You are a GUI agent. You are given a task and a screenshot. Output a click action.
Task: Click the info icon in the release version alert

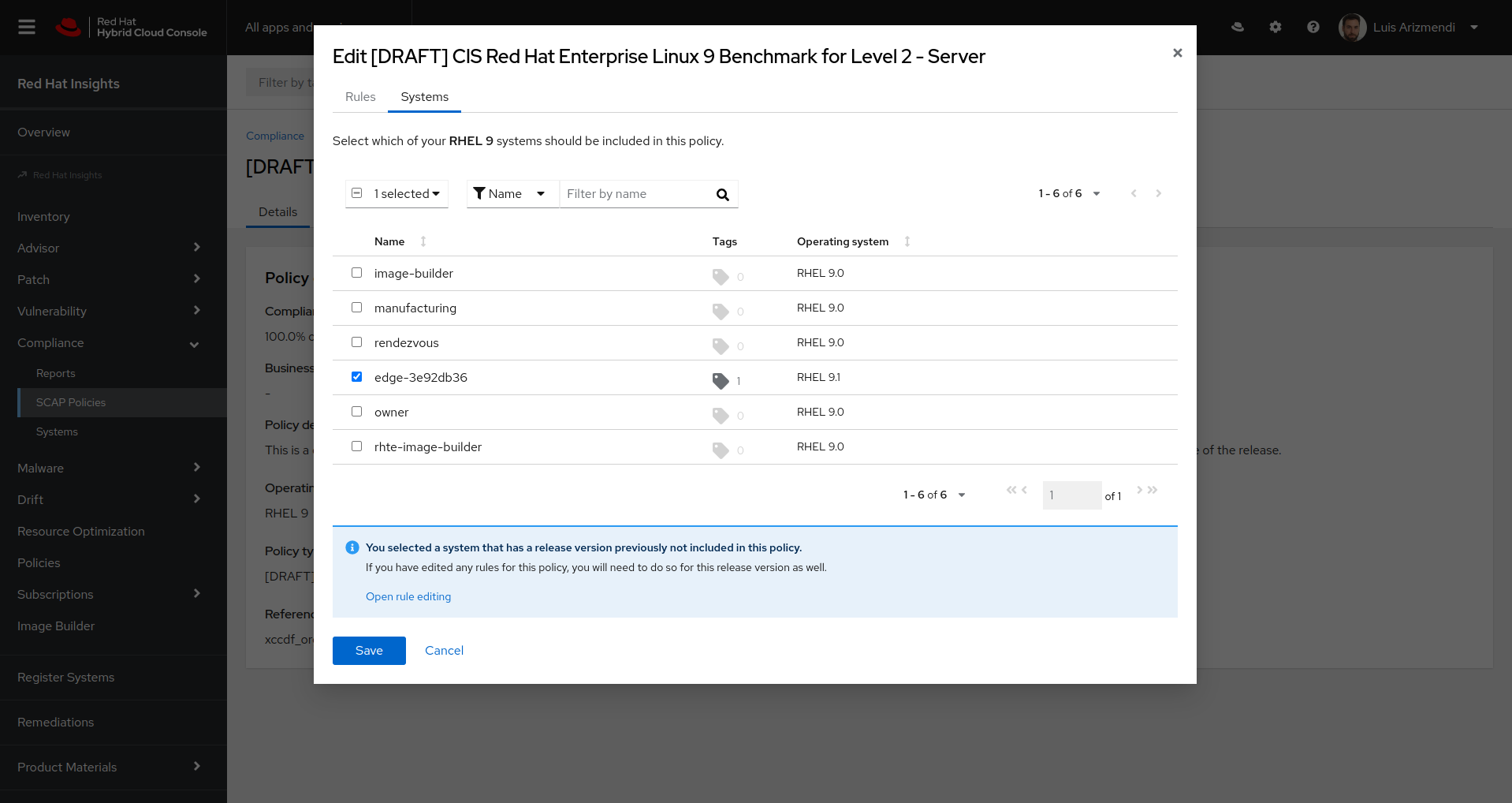pyautogui.click(x=352, y=547)
